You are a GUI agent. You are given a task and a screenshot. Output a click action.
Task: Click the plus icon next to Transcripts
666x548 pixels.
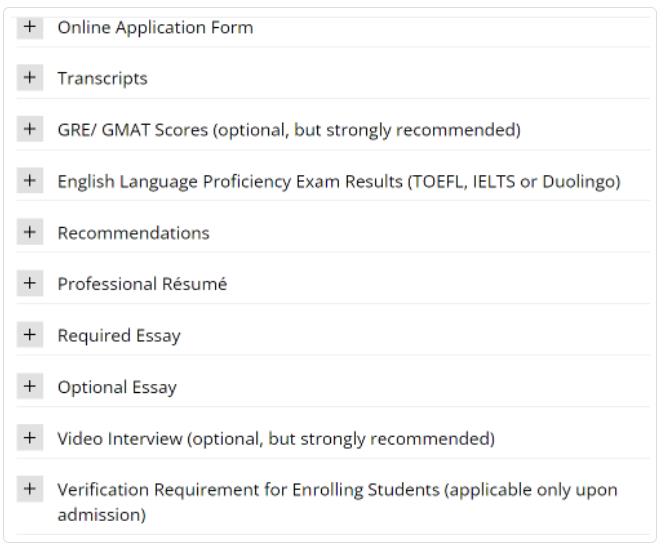pyautogui.click(x=30, y=78)
